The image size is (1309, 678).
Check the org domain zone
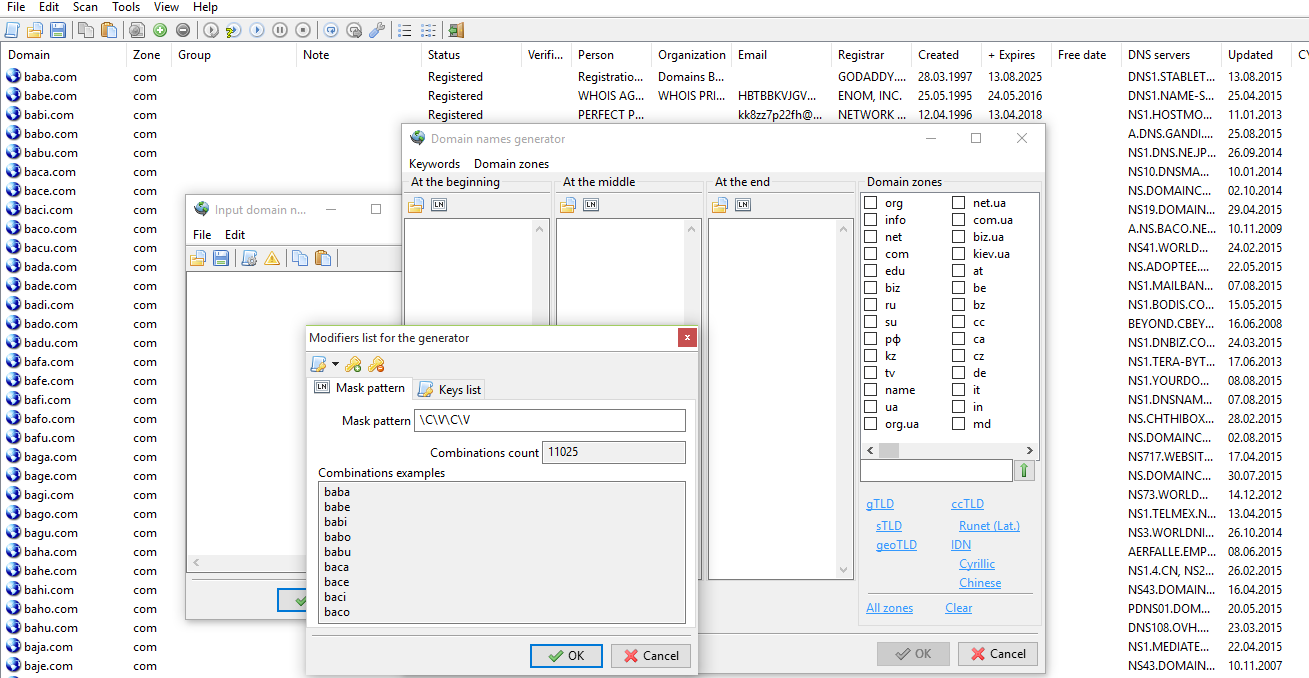point(871,203)
